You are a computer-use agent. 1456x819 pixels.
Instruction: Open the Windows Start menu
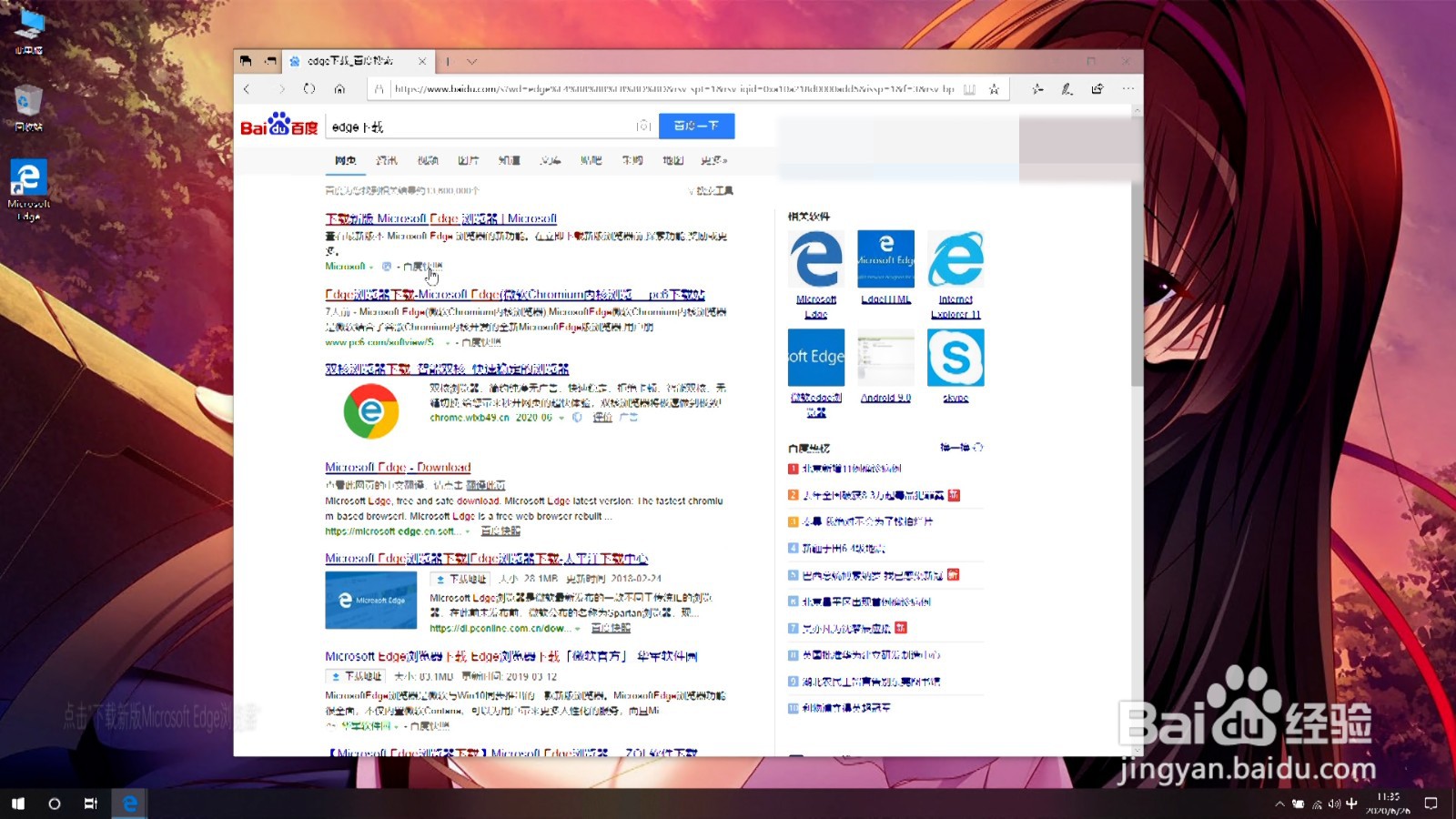(18, 804)
